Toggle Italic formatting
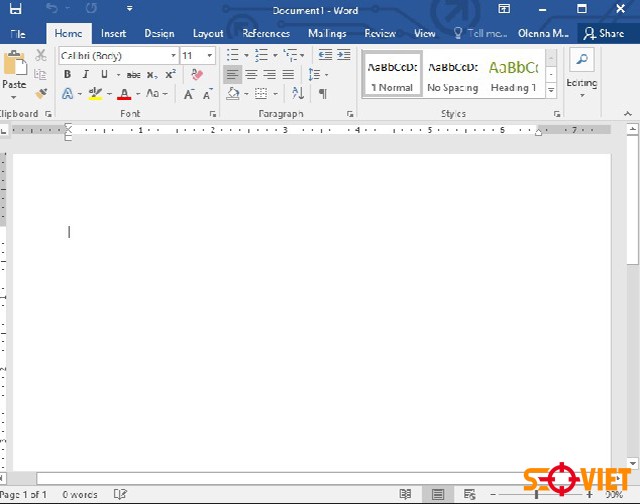 pyautogui.click(x=86, y=75)
